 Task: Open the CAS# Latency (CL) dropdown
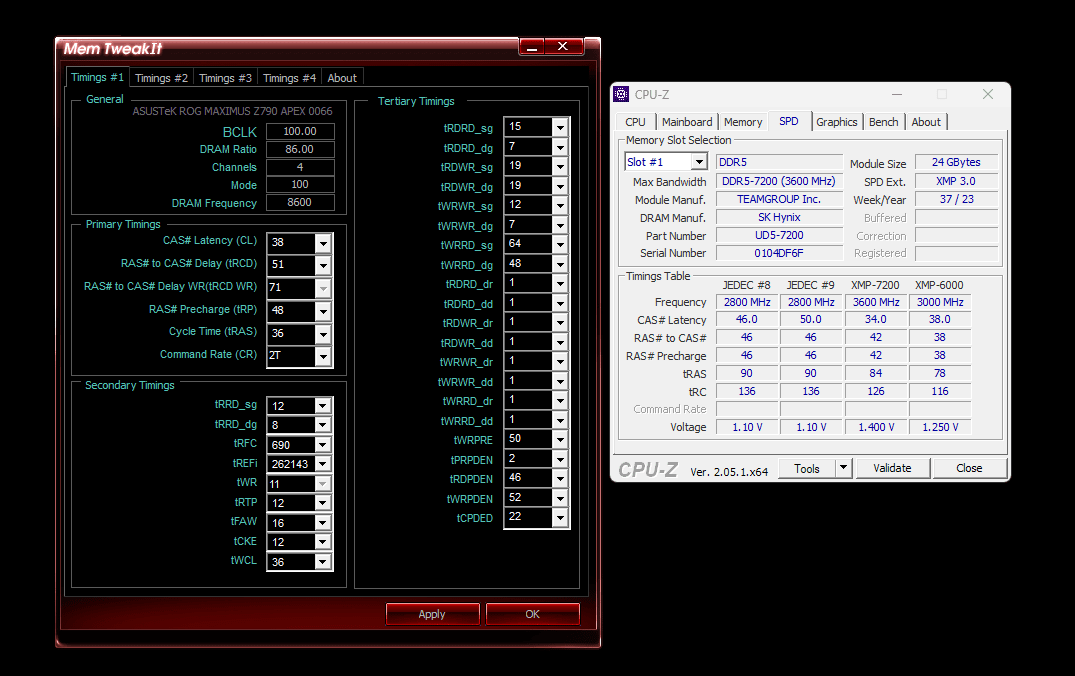click(323, 243)
